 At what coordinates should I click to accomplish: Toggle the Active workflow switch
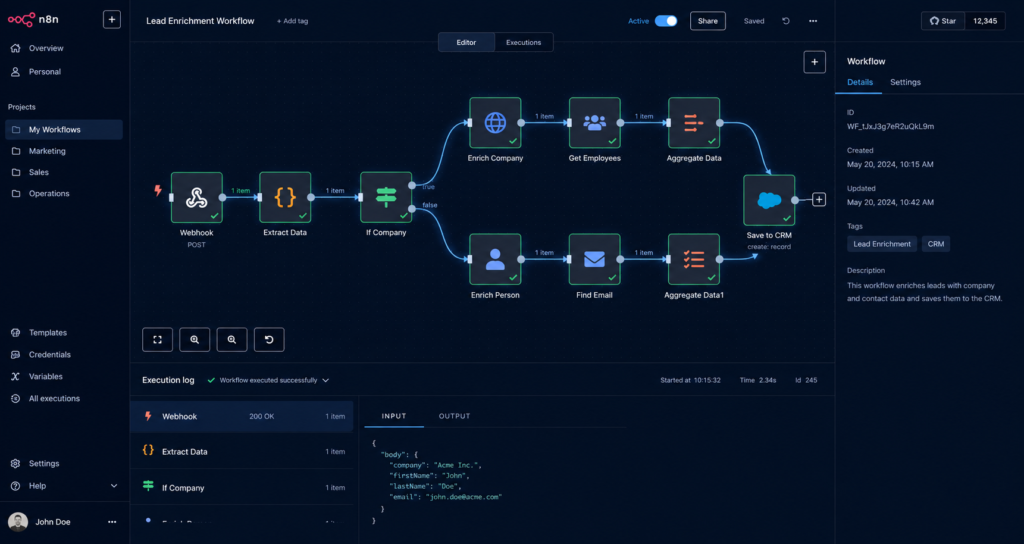click(666, 21)
